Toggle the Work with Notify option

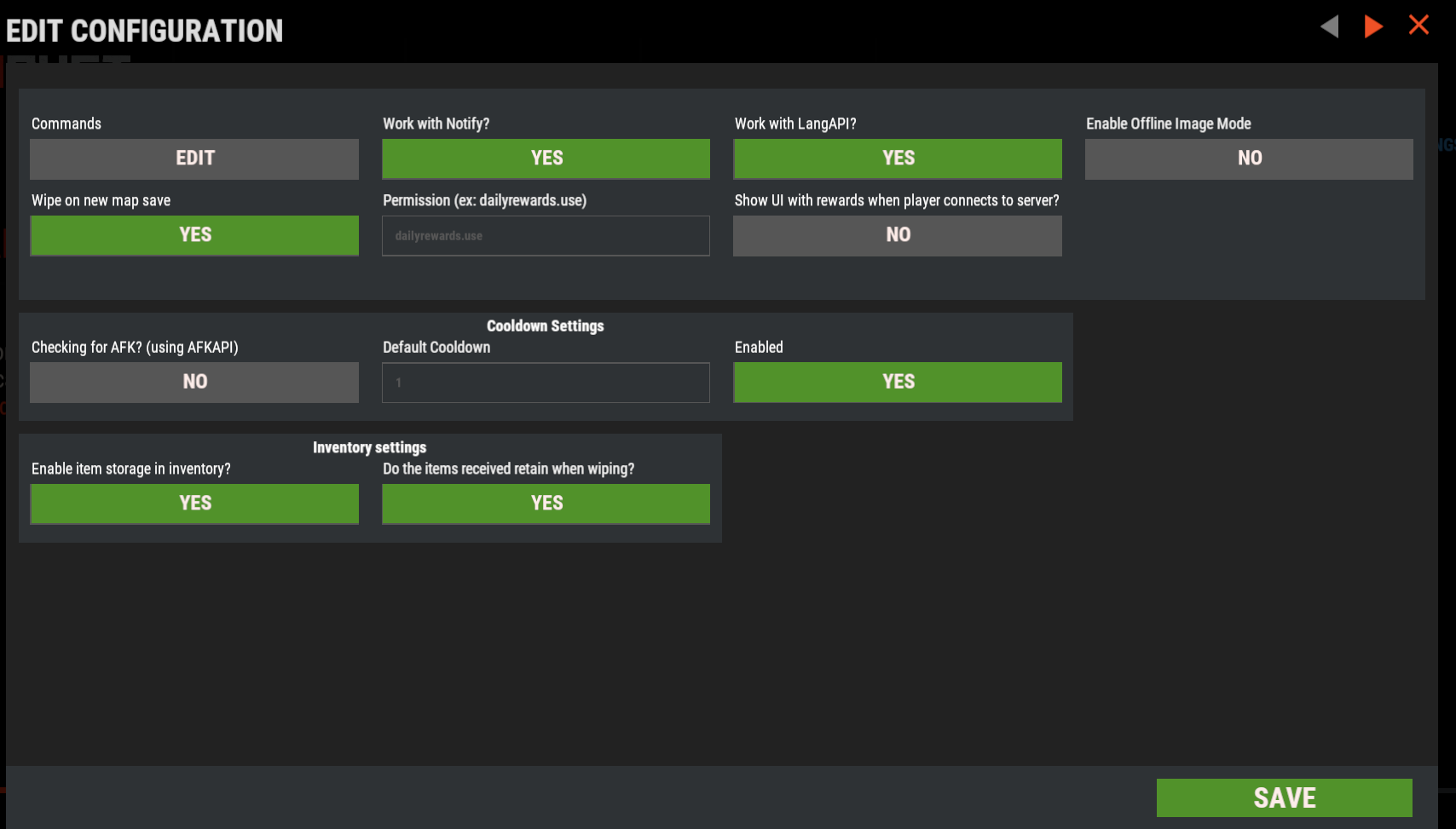[x=546, y=158]
